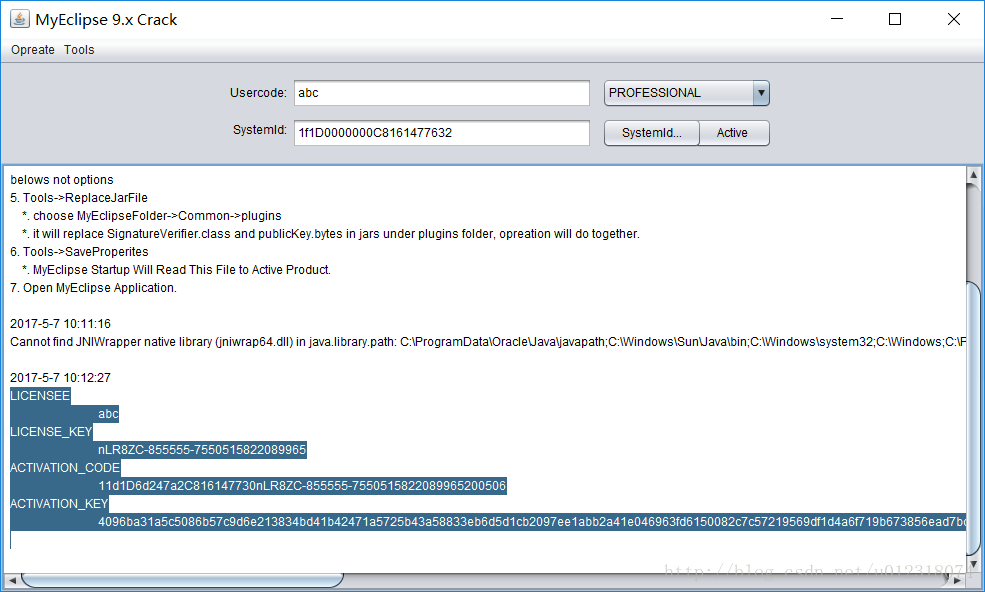Click the LICENSE_KEY label

coord(52,432)
